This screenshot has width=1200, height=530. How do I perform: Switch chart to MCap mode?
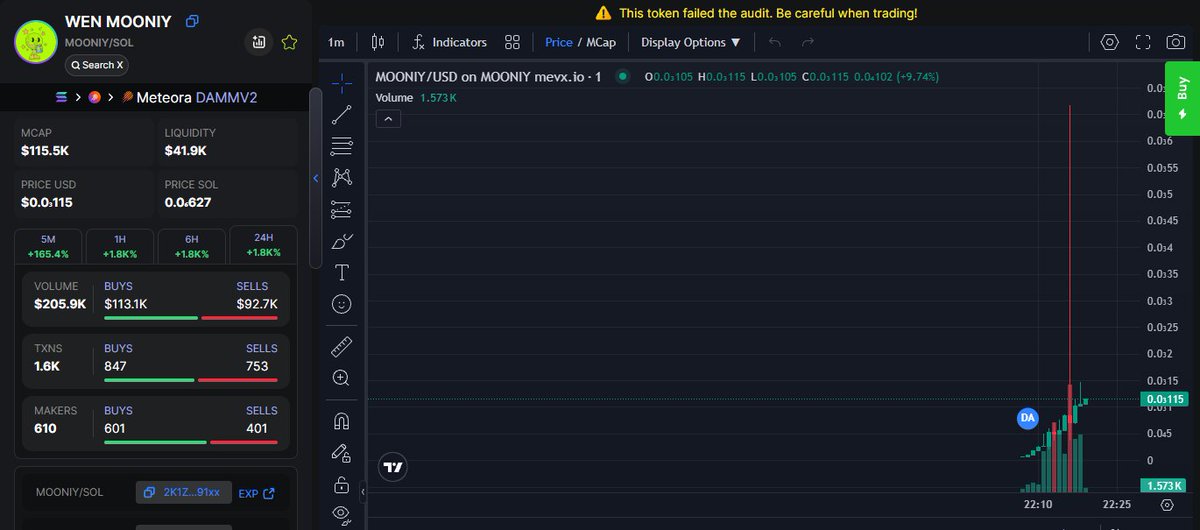pyautogui.click(x=600, y=42)
